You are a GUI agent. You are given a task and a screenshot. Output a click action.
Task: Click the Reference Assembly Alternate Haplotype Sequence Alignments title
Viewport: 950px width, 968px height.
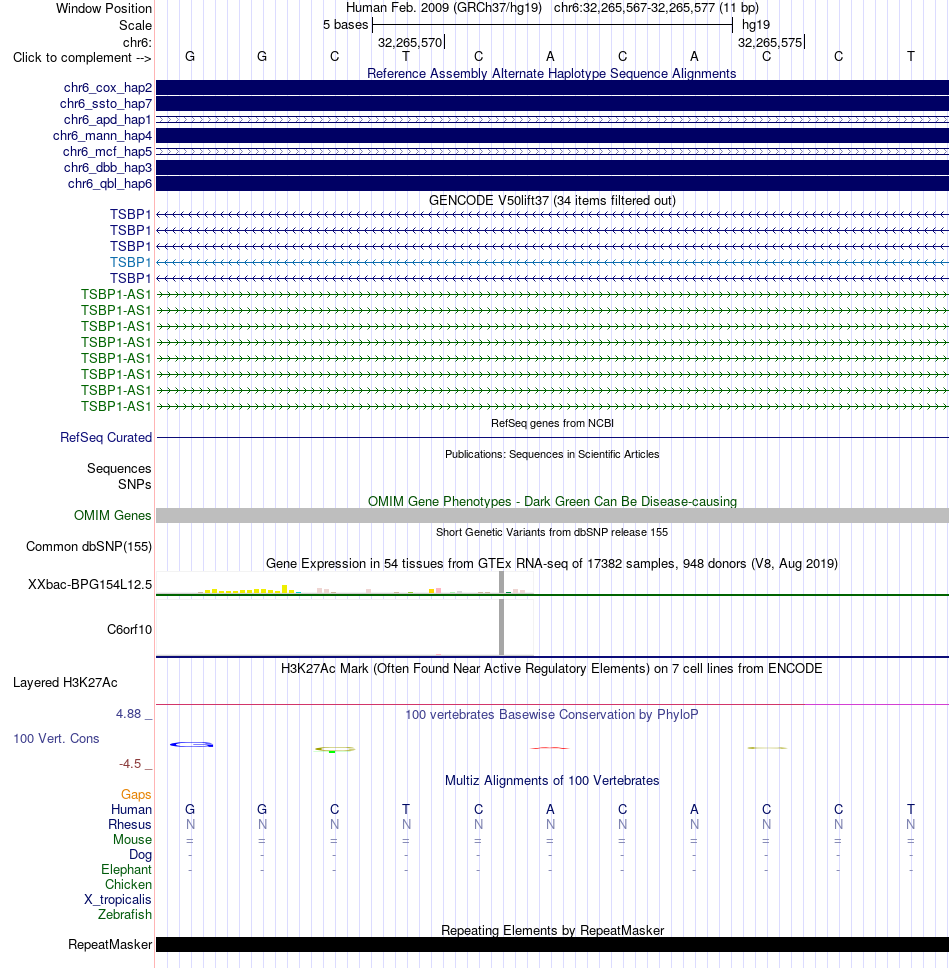pyautogui.click(x=551, y=73)
